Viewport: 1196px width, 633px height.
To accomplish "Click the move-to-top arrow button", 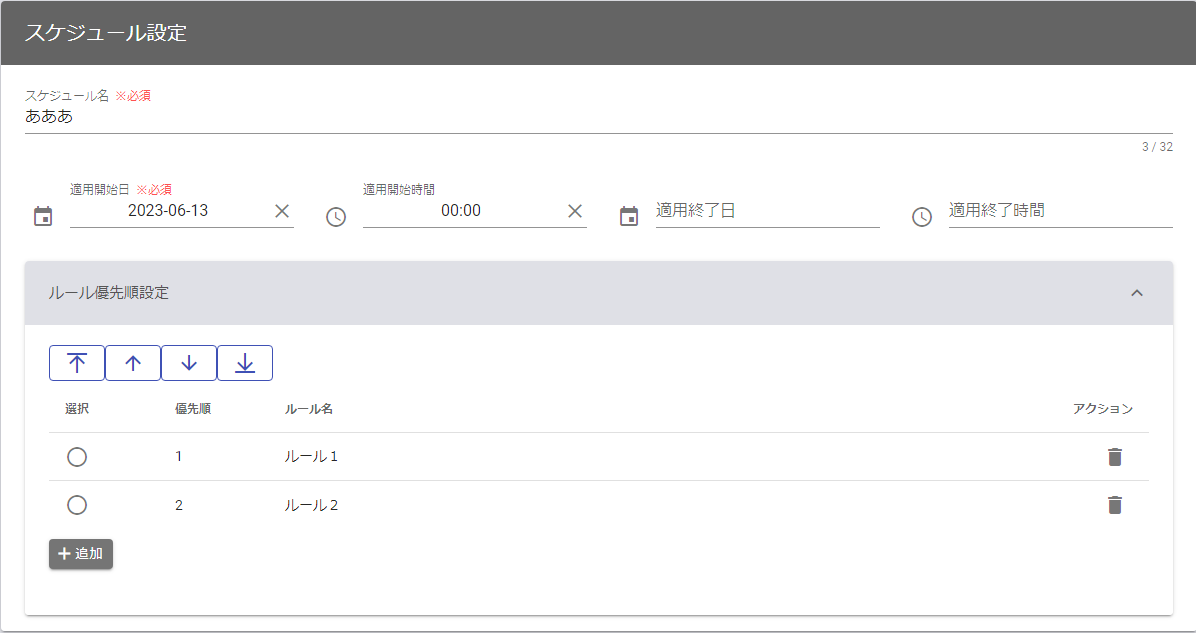I will pos(77,363).
